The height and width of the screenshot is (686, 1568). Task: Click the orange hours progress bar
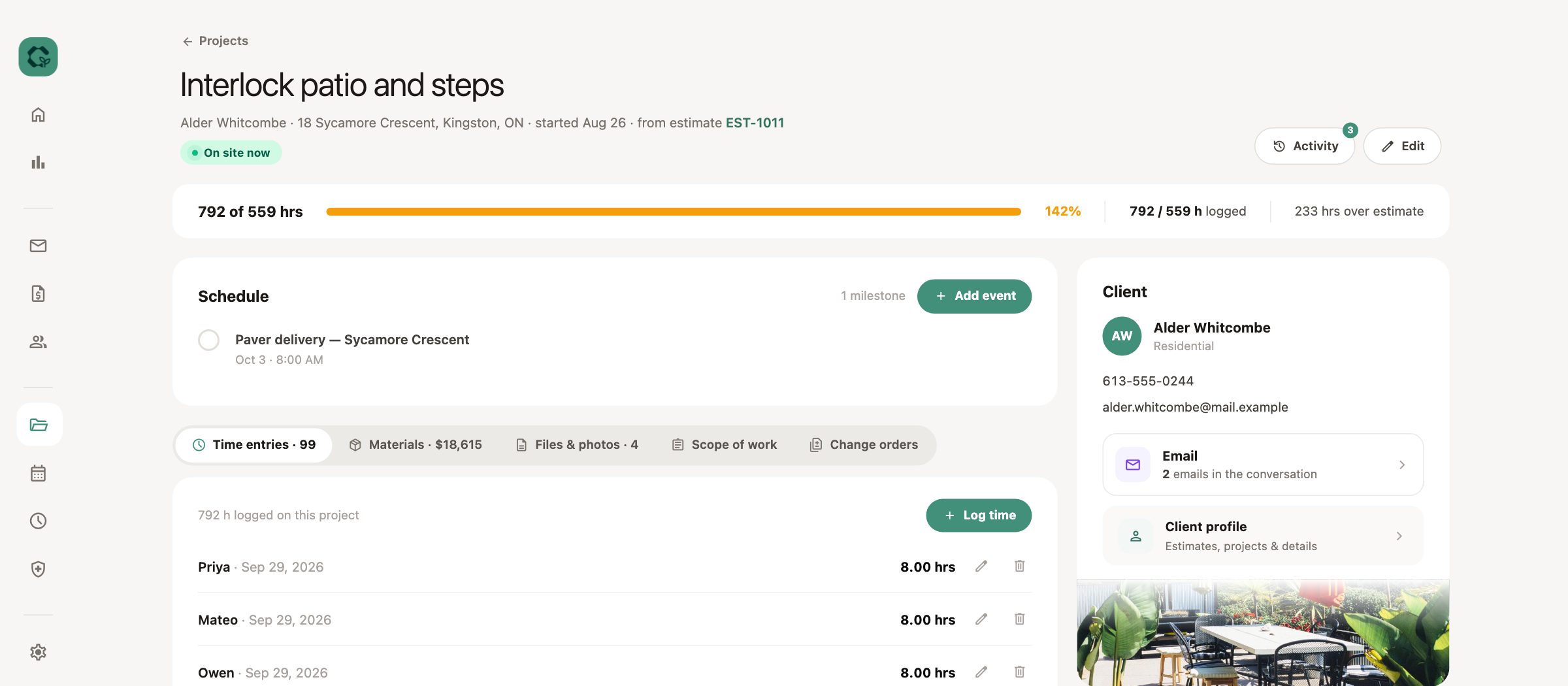673,212
